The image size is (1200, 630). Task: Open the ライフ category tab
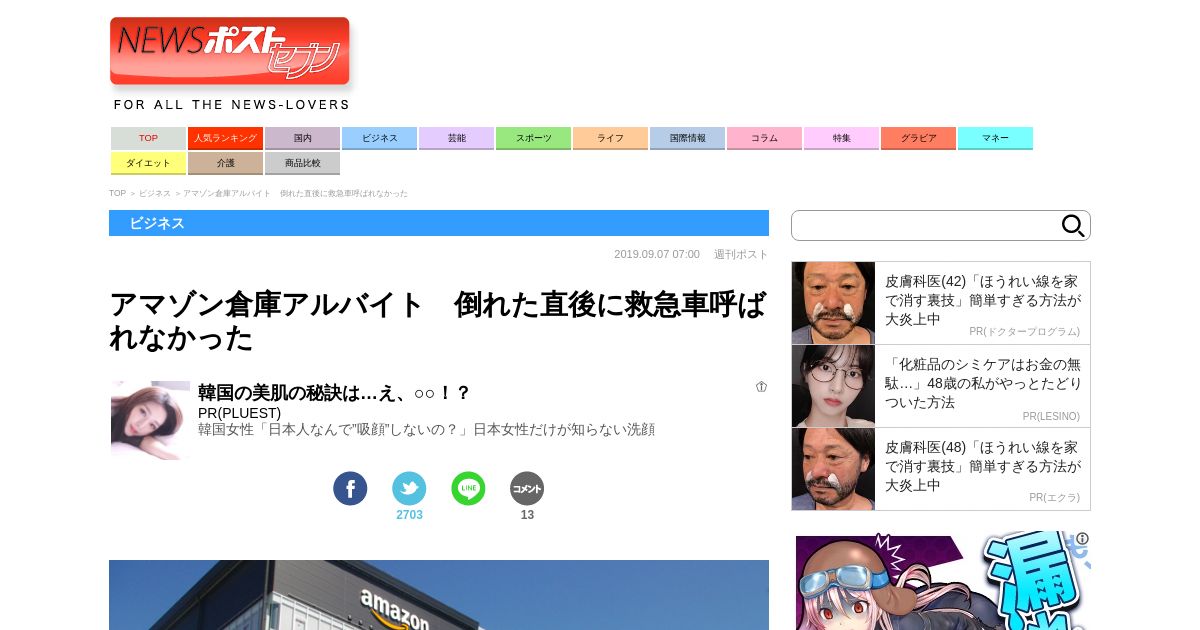[610, 138]
